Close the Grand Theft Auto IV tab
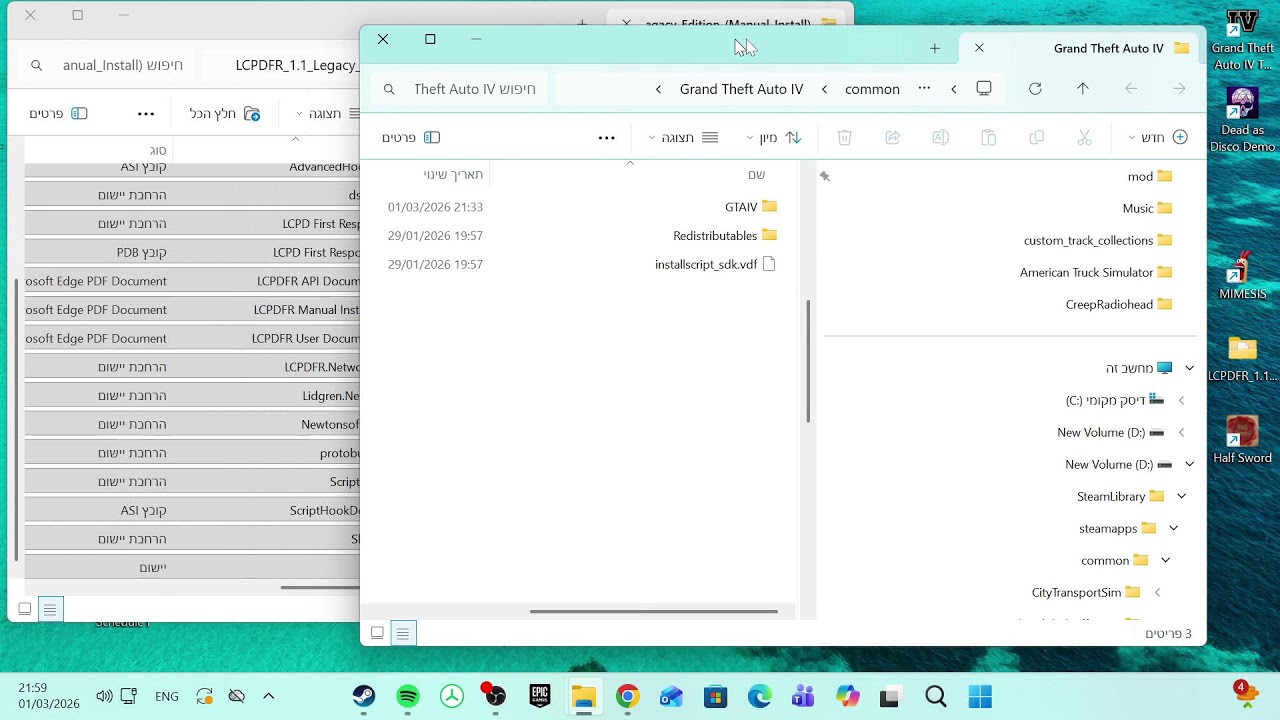Viewport: 1280px width, 720px height. tap(979, 48)
